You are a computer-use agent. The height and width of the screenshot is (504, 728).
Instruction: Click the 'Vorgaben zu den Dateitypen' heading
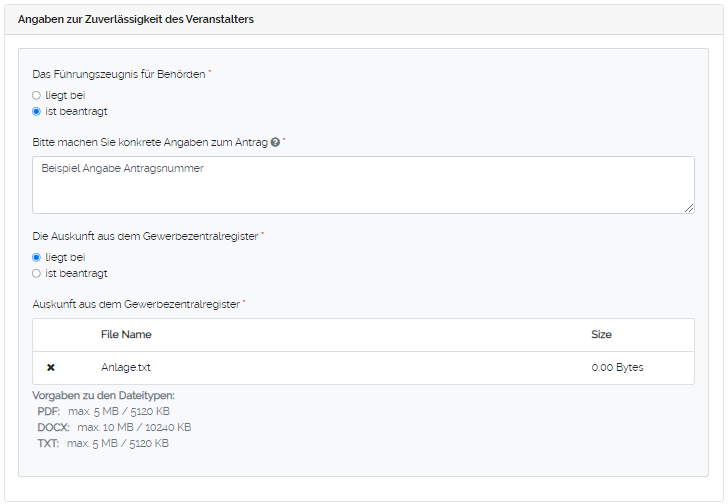coord(103,396)
